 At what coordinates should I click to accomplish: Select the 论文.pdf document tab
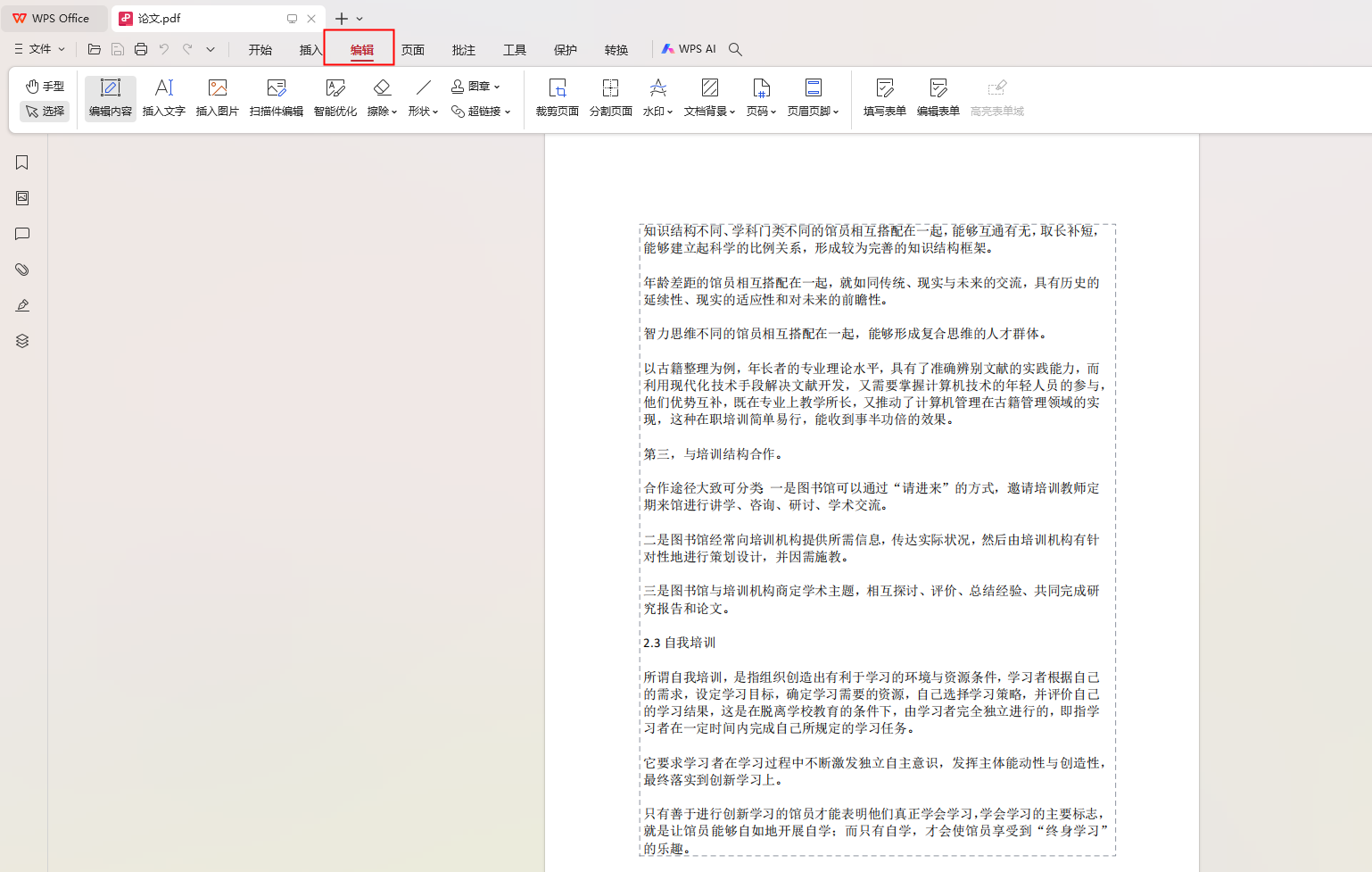(x=219, y=19)
